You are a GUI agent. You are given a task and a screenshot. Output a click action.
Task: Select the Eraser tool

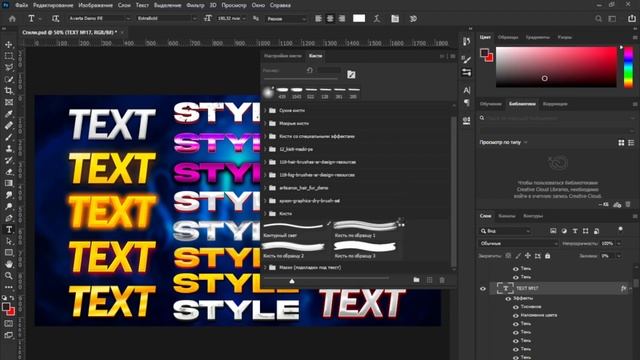(9, 172)
